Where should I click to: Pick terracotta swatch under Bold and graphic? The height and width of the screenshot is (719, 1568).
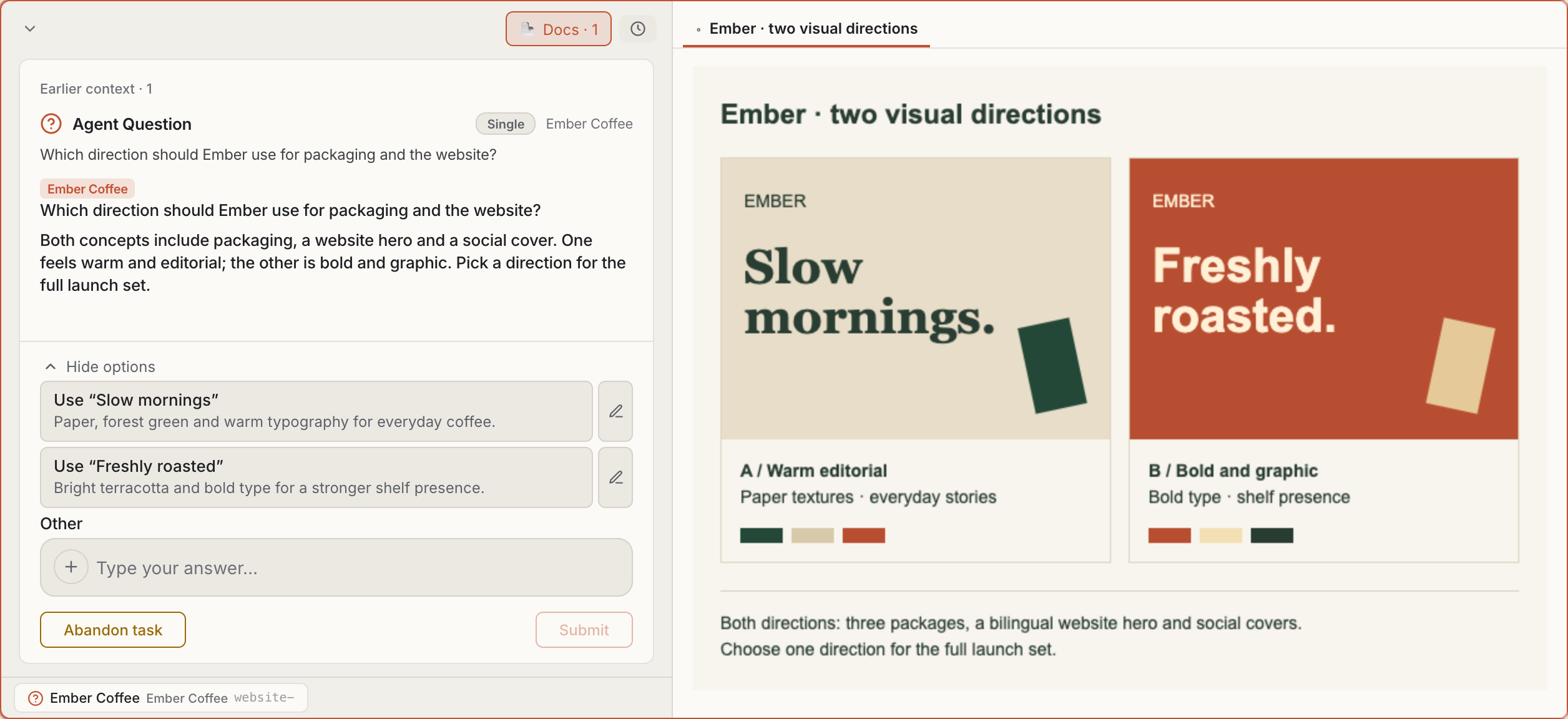[1169, 535]
